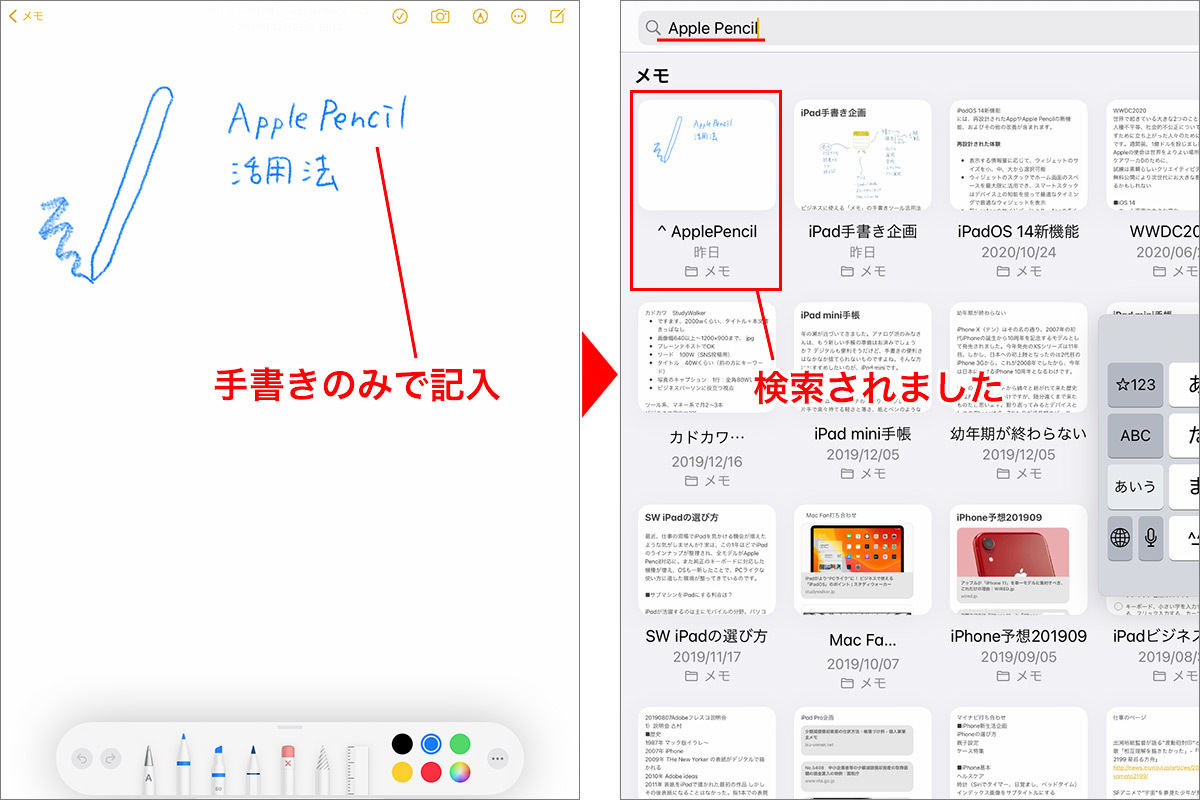Tap the メモ folder label under カドカワ

707,481
